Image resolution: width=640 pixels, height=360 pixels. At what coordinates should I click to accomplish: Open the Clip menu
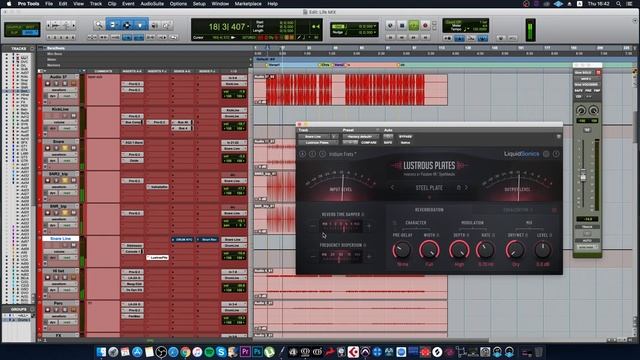click(112, 4)
